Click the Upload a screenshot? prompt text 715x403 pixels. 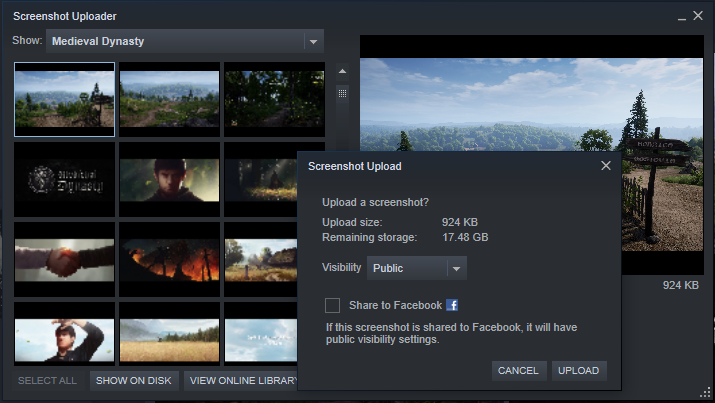[x=375, y=202]
